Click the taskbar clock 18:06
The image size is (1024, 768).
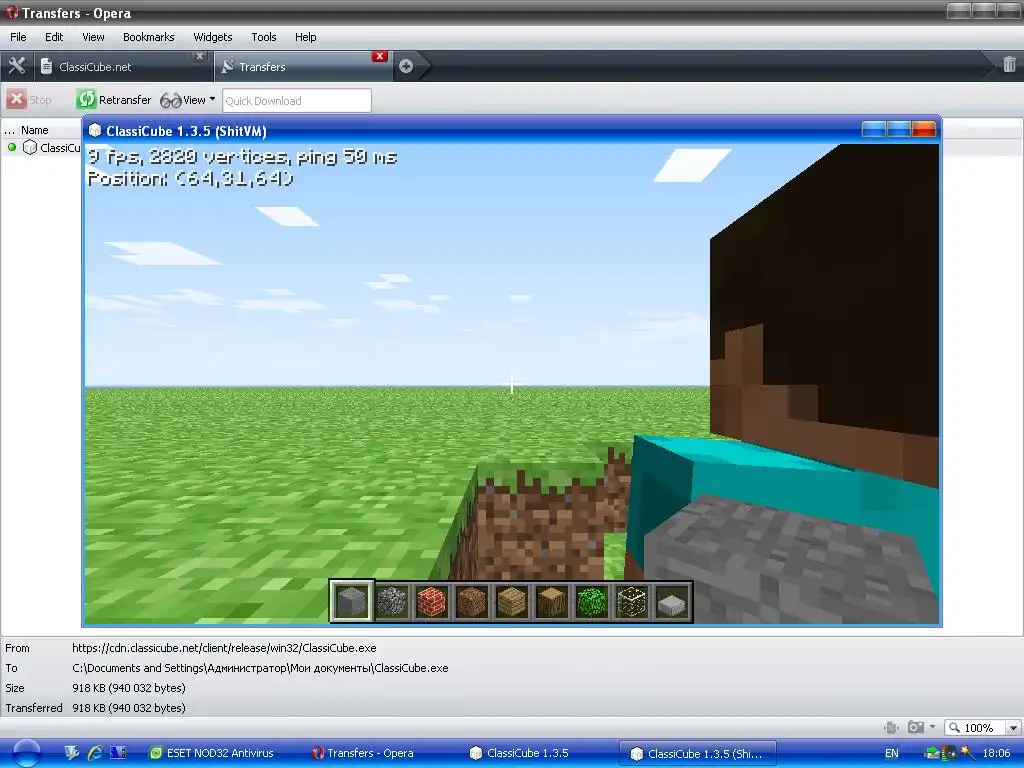[996, 753]
